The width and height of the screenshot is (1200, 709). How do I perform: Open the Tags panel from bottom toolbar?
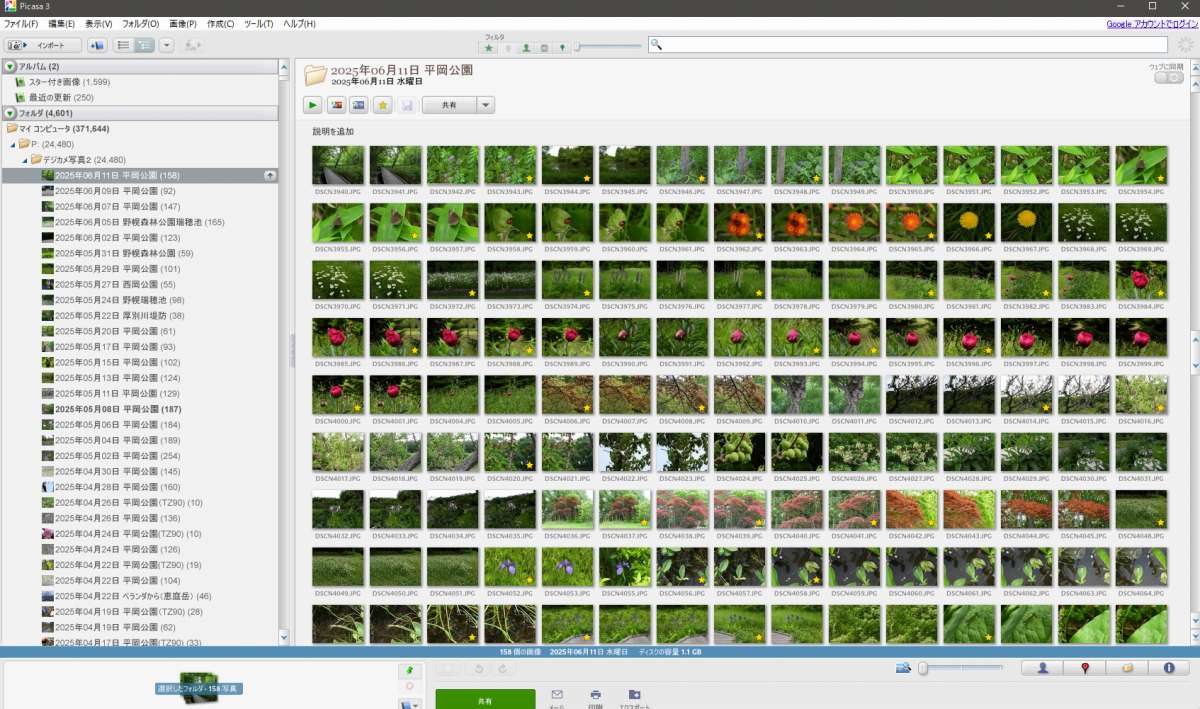(x=1127, y=668)
